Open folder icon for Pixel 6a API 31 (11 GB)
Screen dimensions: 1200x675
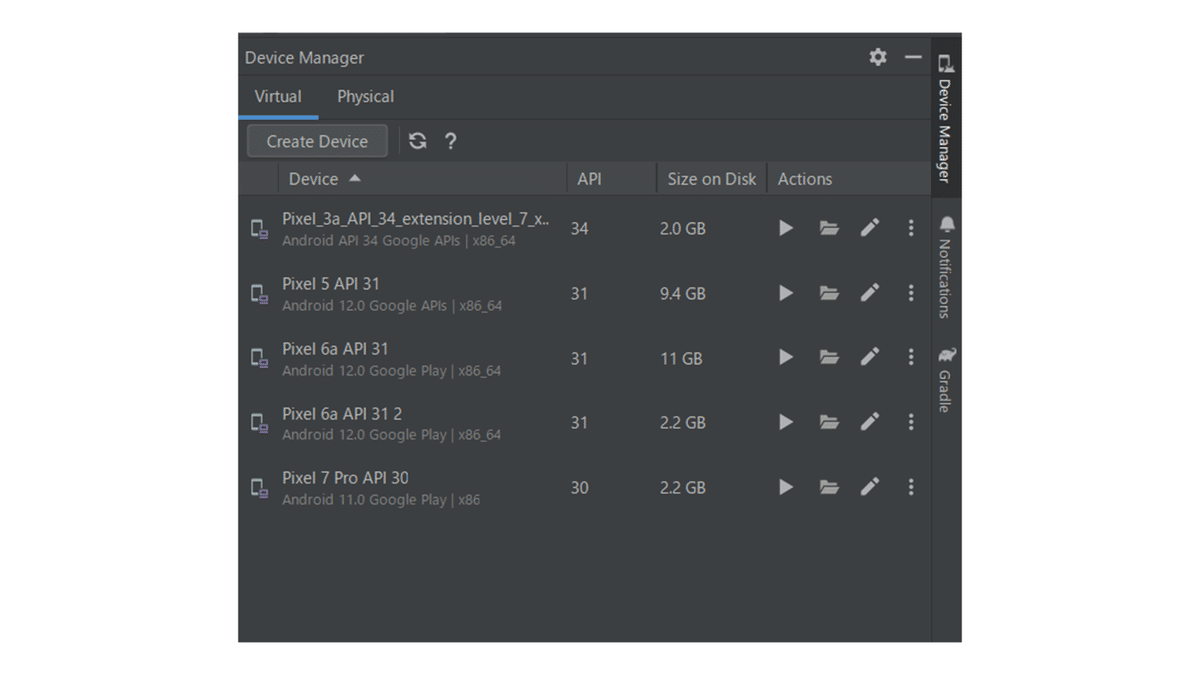coord(829,357)
